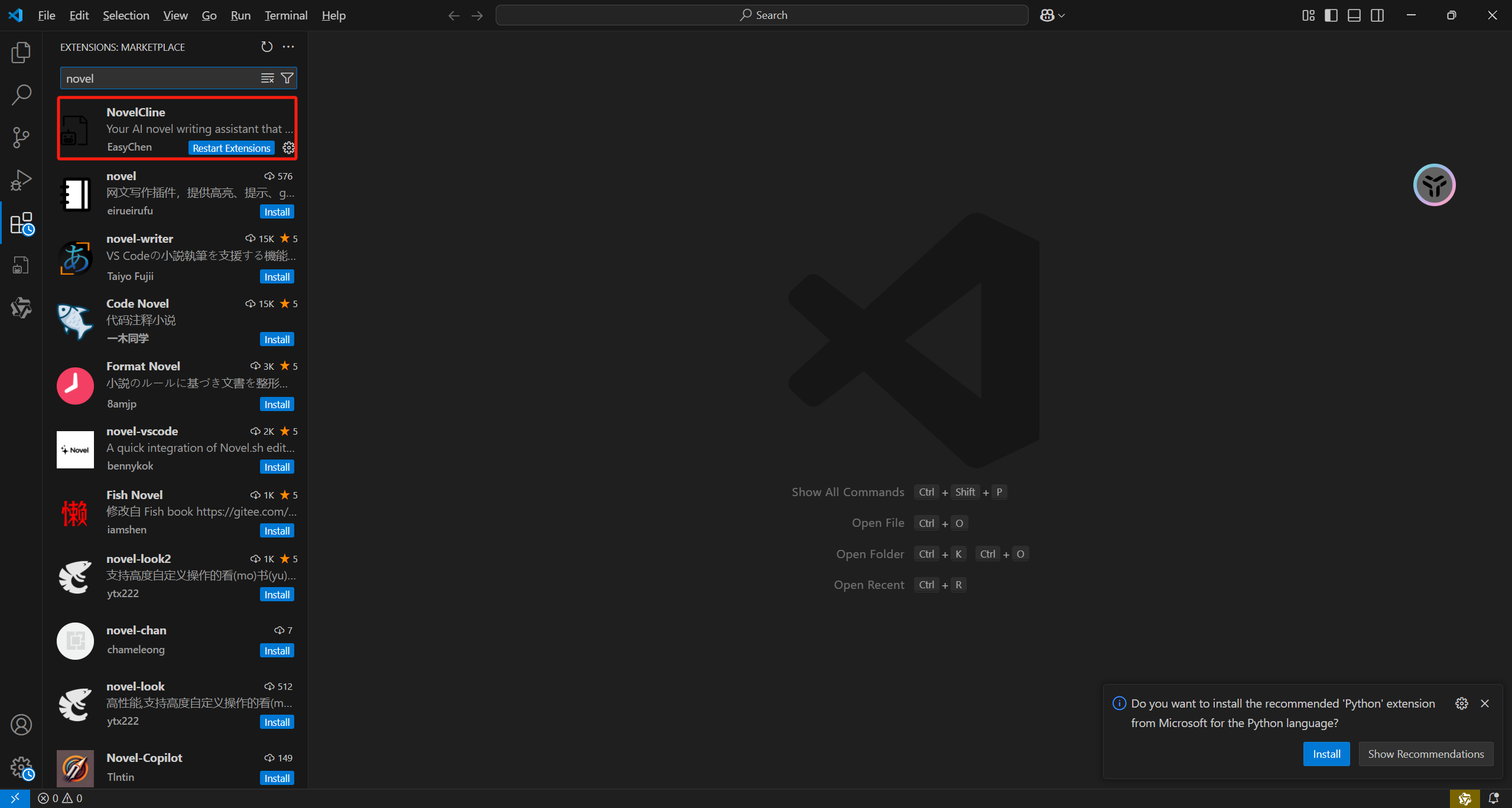Refresh the extensions marketplace list
The height and width of the screenshot is (808, 1512).
point(267,47)
